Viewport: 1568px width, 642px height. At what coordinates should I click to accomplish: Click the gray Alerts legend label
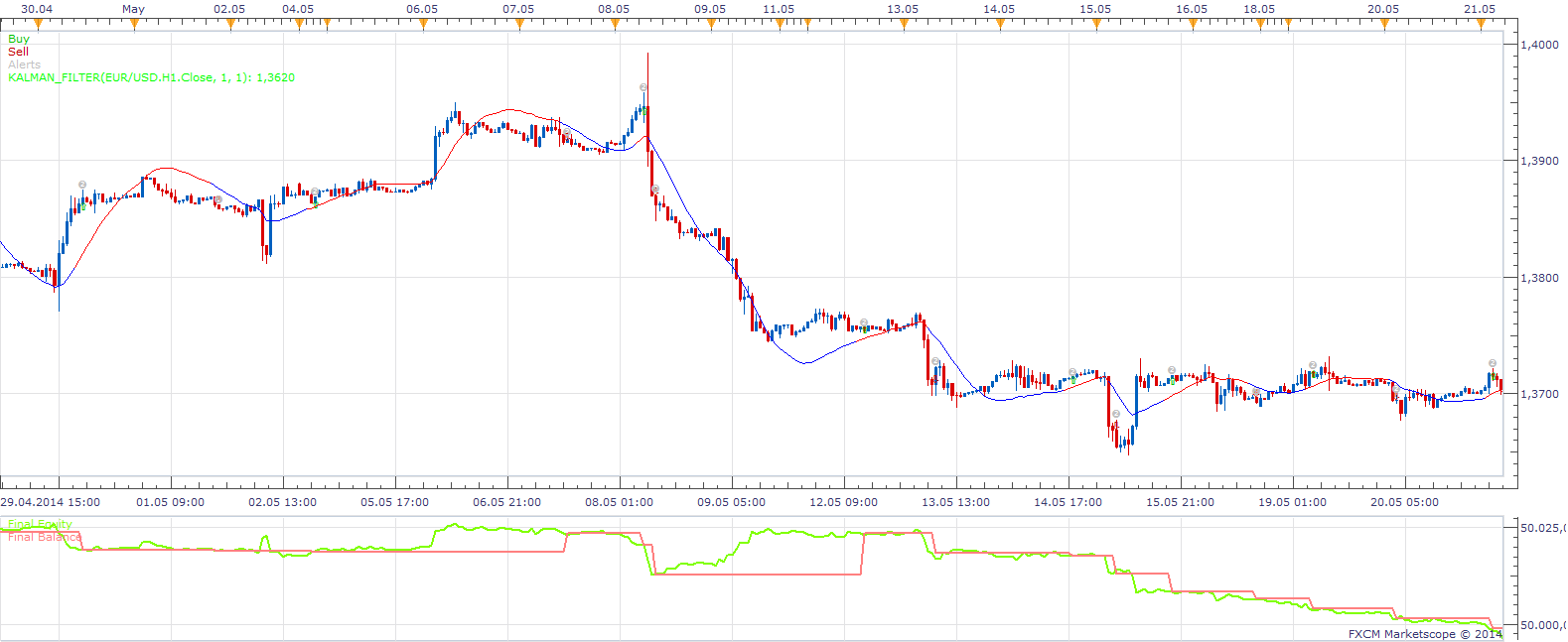pos(25,64)
